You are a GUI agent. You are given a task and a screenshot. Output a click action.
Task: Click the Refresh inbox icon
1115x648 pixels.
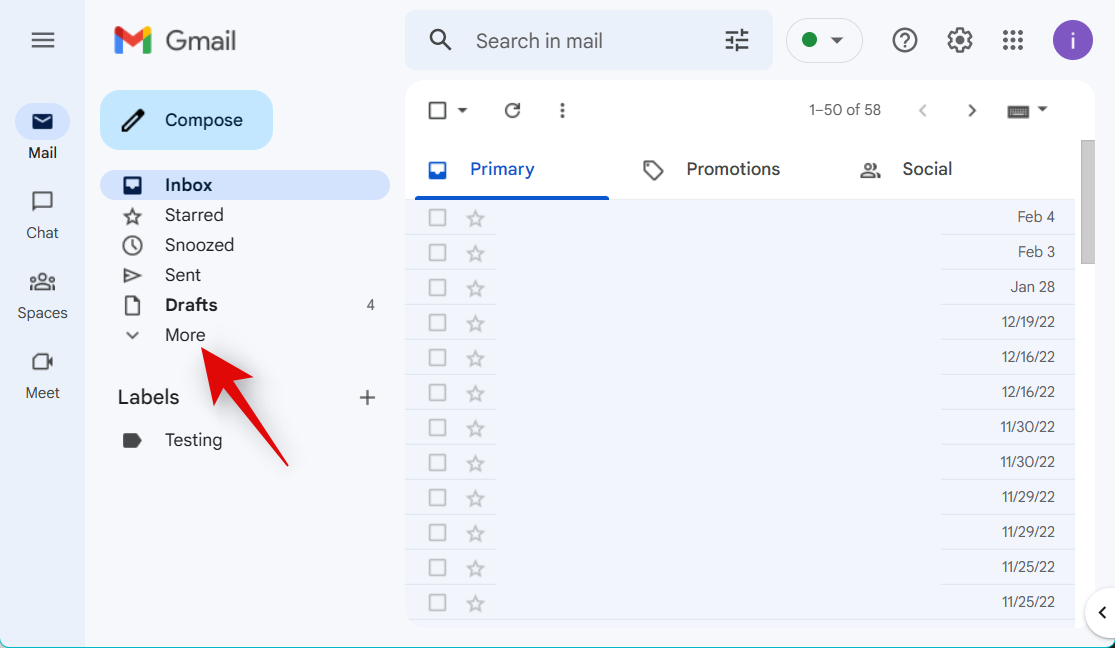click(x=513, y=110)
